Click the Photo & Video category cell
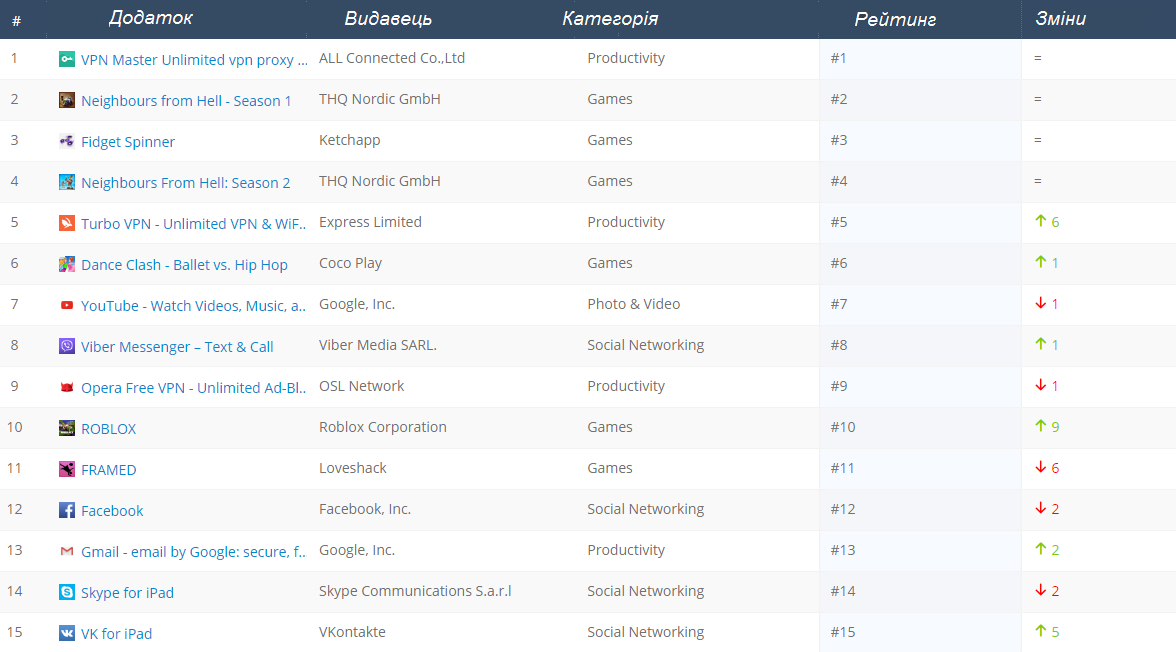The width and height of the screenshot is (1176, 652). pos(634,304)
